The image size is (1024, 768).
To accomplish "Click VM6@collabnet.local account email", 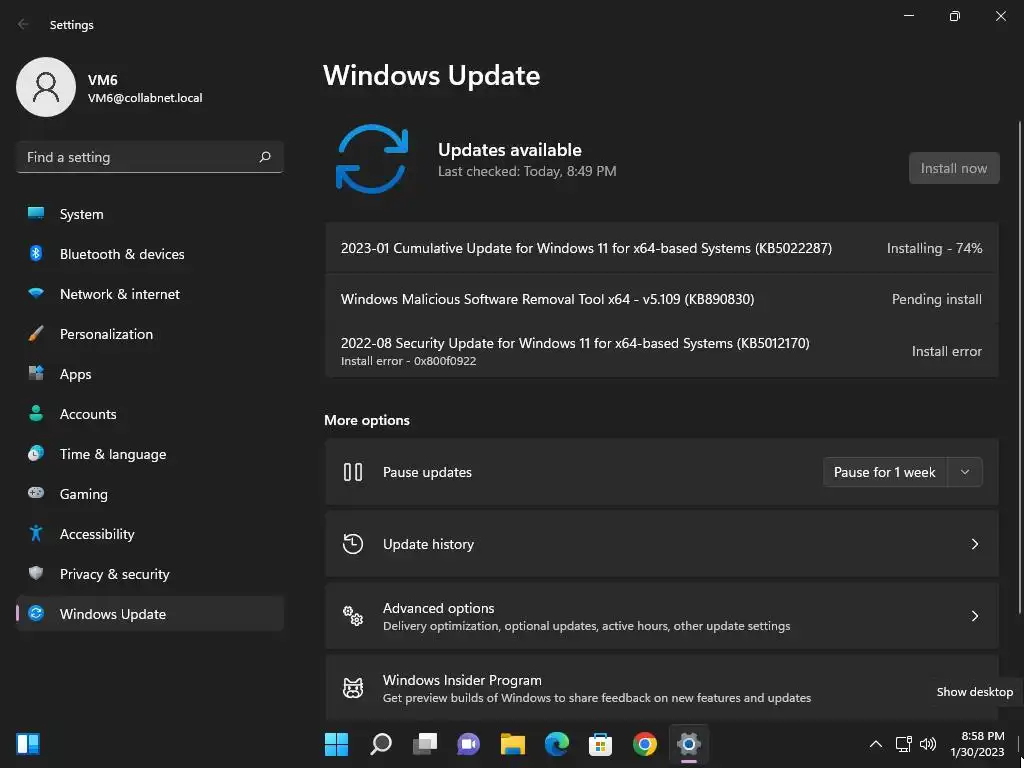I will (145, 98).
